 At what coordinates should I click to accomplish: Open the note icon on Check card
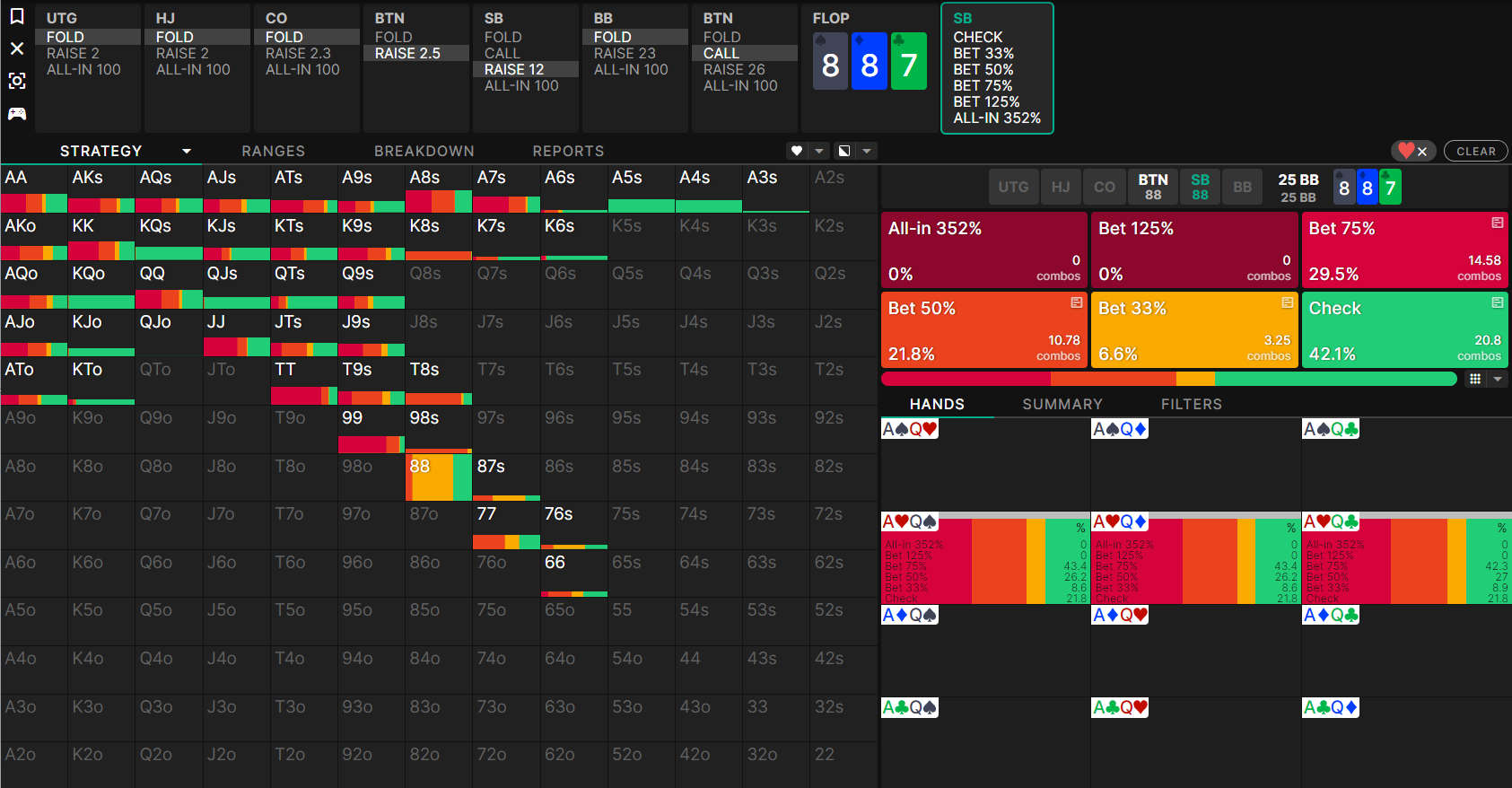tap(1498, 302)
